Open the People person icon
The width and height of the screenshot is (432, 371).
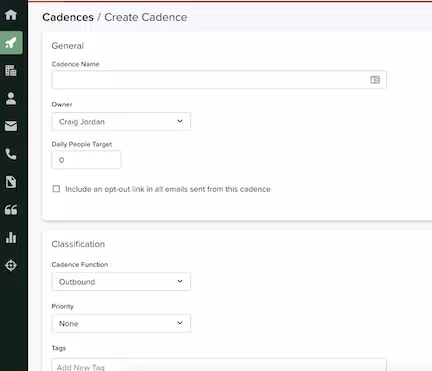(x=11, y=98)
